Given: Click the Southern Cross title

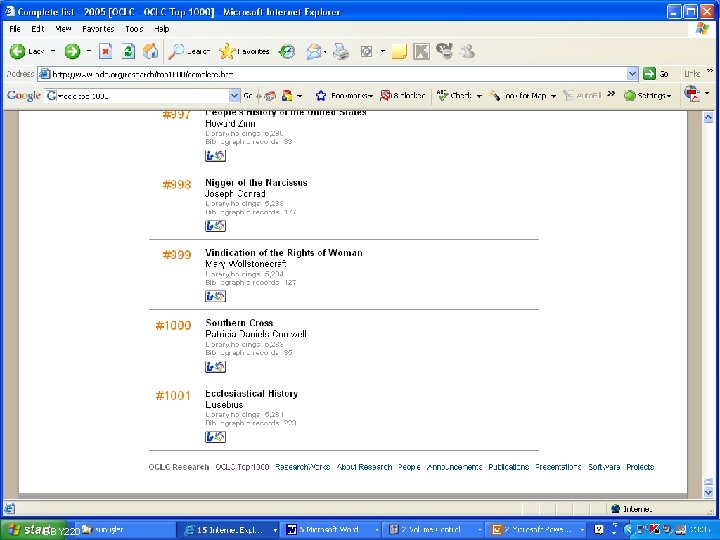Looking at the screenshot, I should click(x=239, y=323).
